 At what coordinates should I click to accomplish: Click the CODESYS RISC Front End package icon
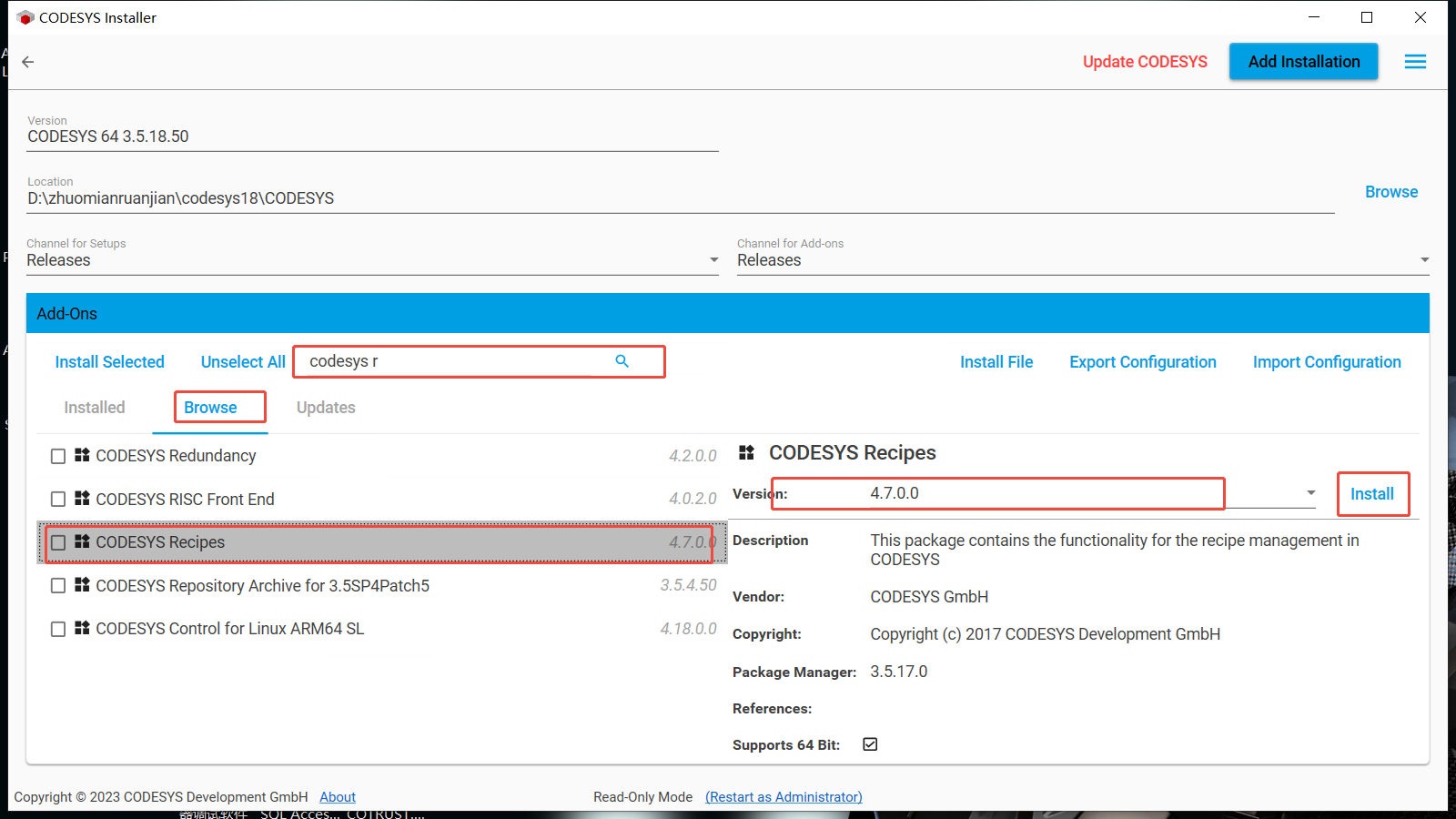coord(82,498)
